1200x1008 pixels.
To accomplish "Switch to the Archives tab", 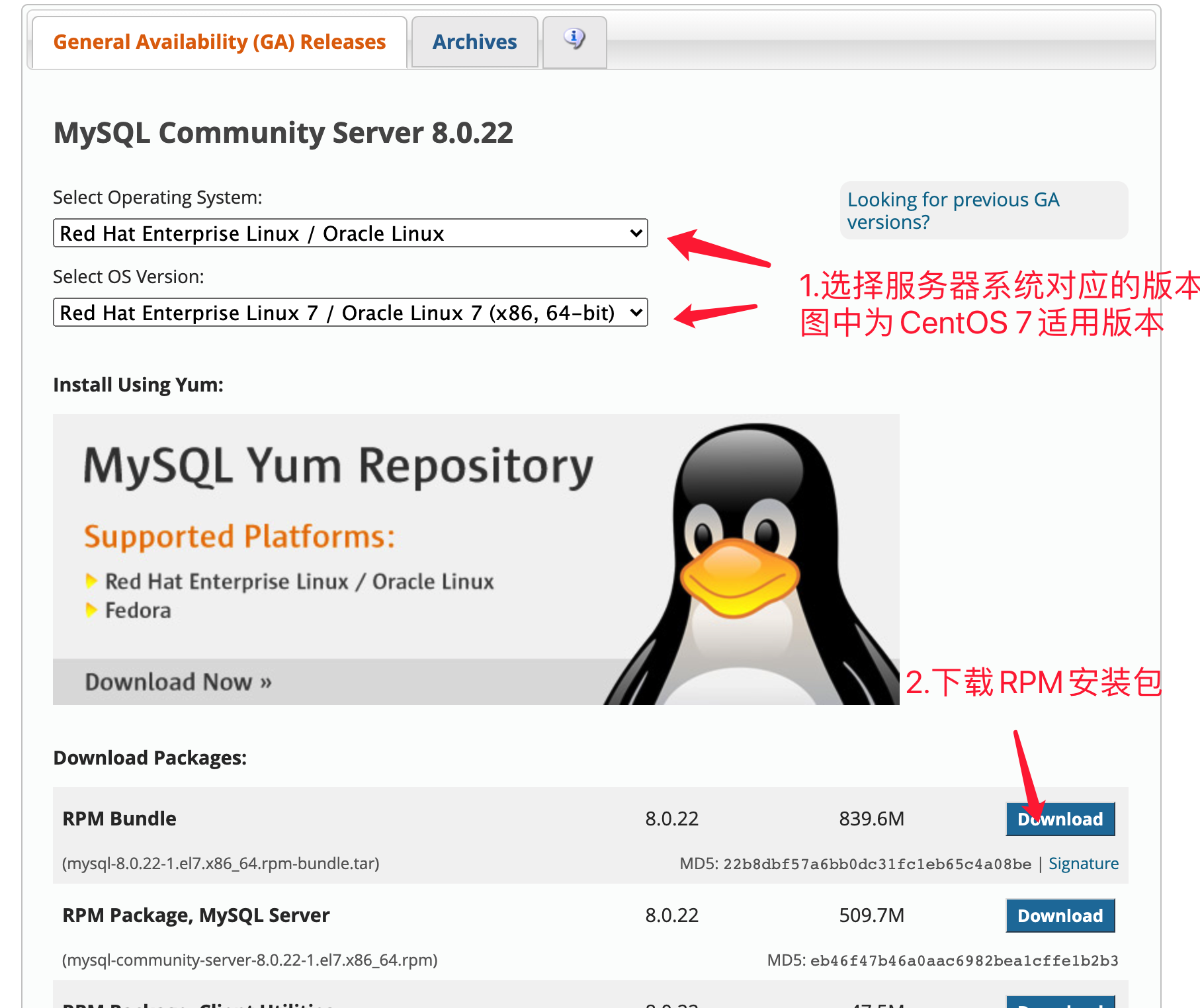I will click(474, 42).
